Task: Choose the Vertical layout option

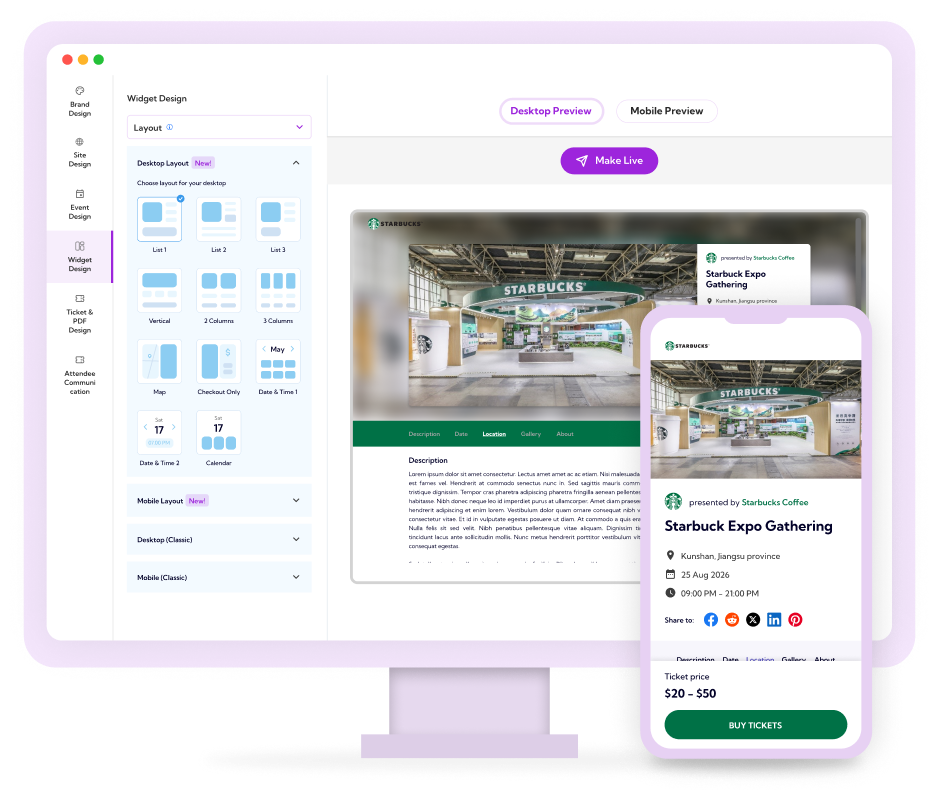Action: 159,290
